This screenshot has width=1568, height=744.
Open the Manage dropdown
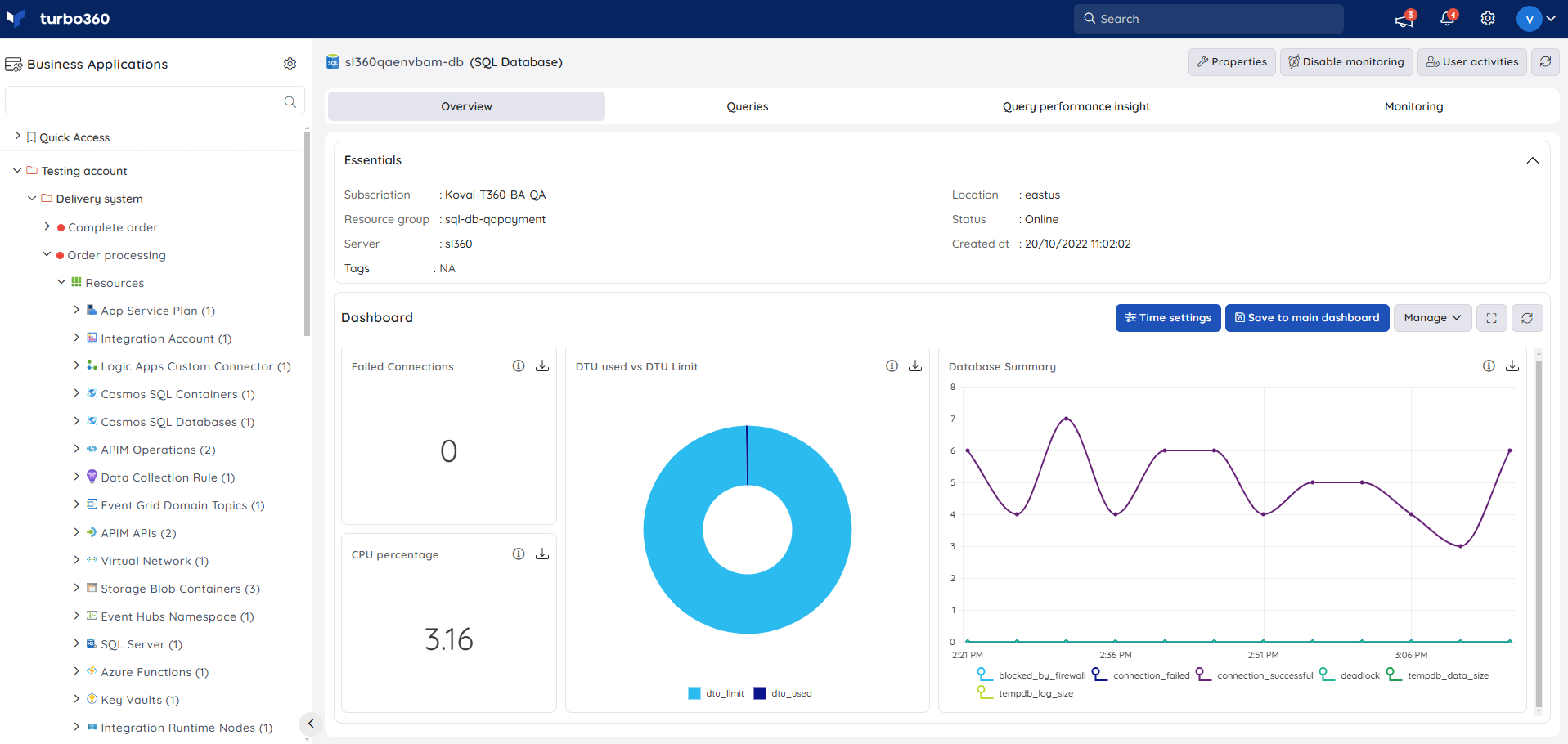point(1432,318)
